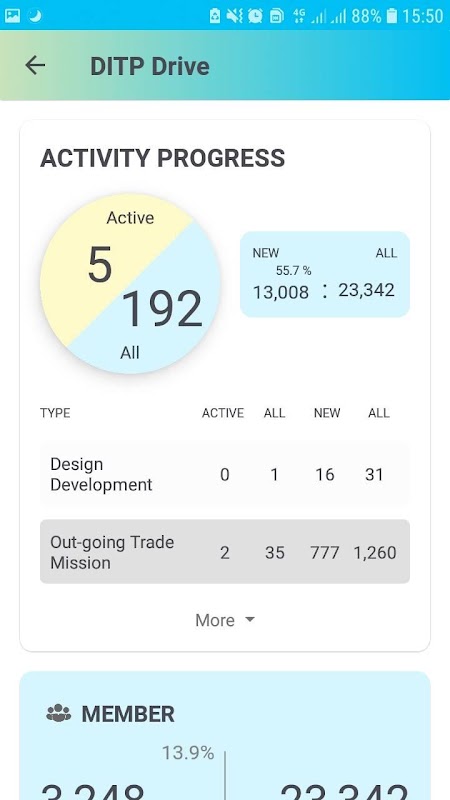The height and width of the screenshot is (800, 450).
Task: Tap the muted sound status icon
Action: (x=235, y=16)
